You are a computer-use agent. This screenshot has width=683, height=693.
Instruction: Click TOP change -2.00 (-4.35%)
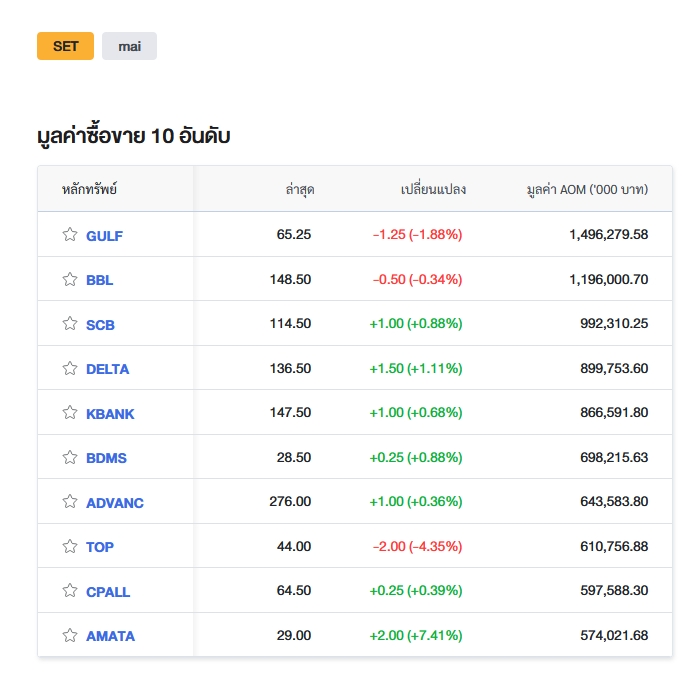click(x=417, y=546)
